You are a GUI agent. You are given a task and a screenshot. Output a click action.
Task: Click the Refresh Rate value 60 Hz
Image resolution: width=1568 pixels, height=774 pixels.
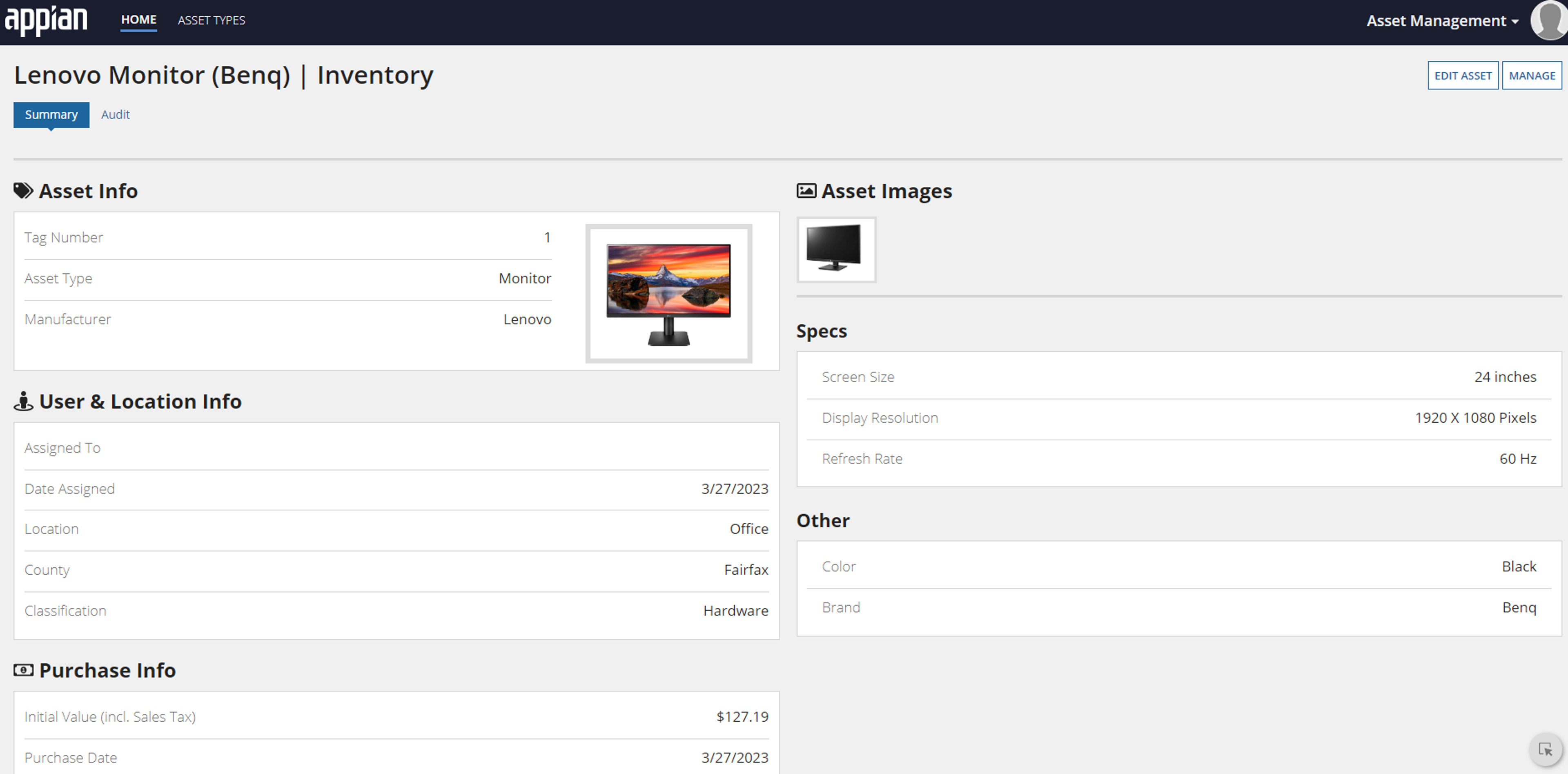(1518, 459)
